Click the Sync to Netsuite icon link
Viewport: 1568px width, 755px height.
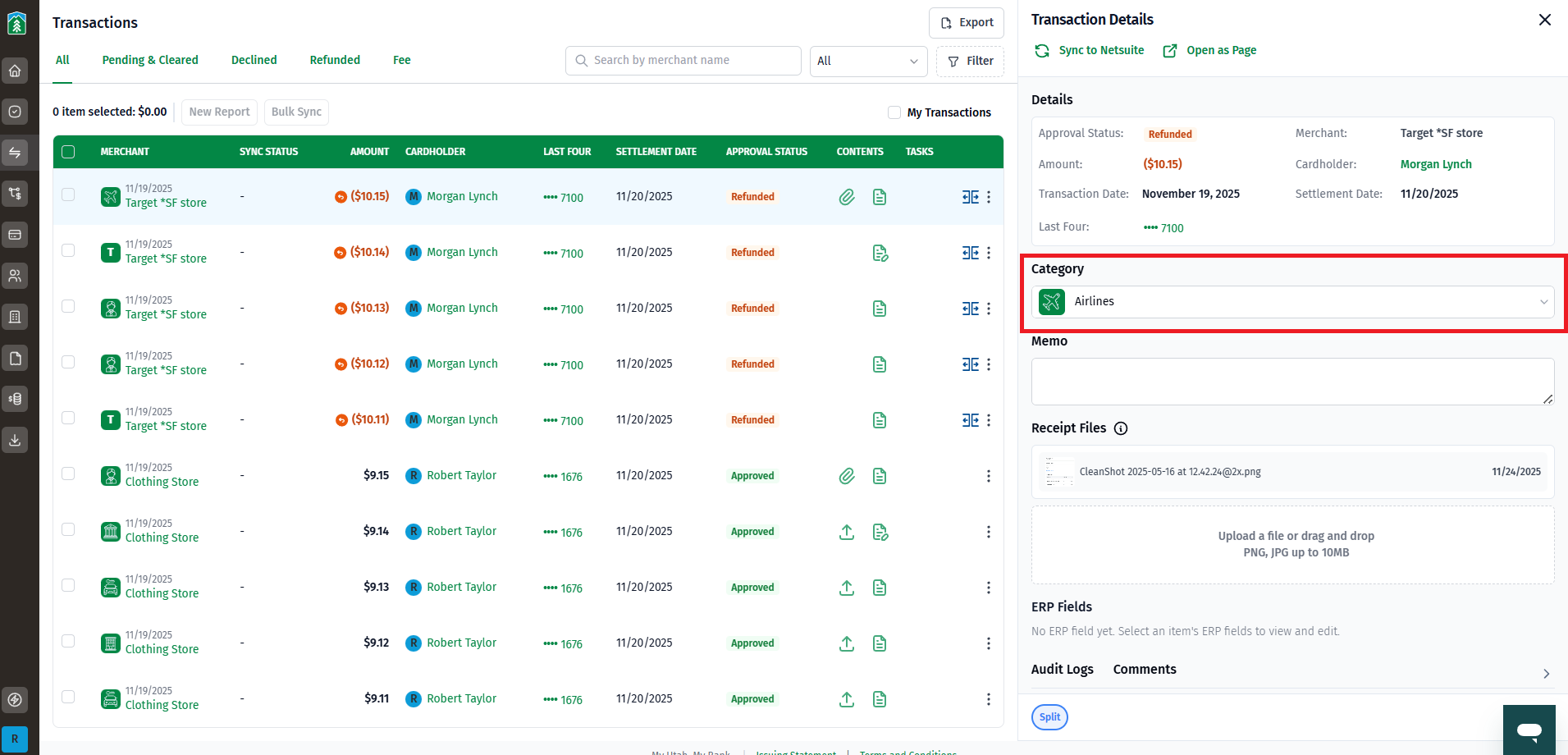click(x=1090, y=50)
